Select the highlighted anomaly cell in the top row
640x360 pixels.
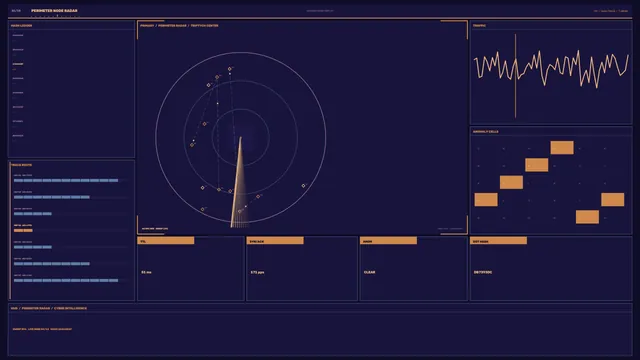562,148
